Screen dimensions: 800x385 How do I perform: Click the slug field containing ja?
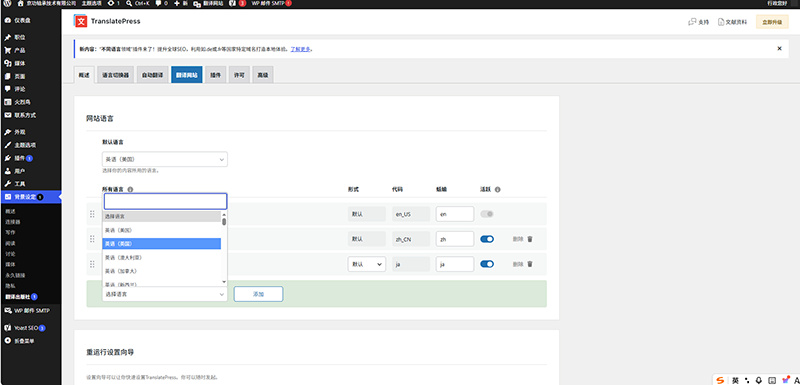455,264
